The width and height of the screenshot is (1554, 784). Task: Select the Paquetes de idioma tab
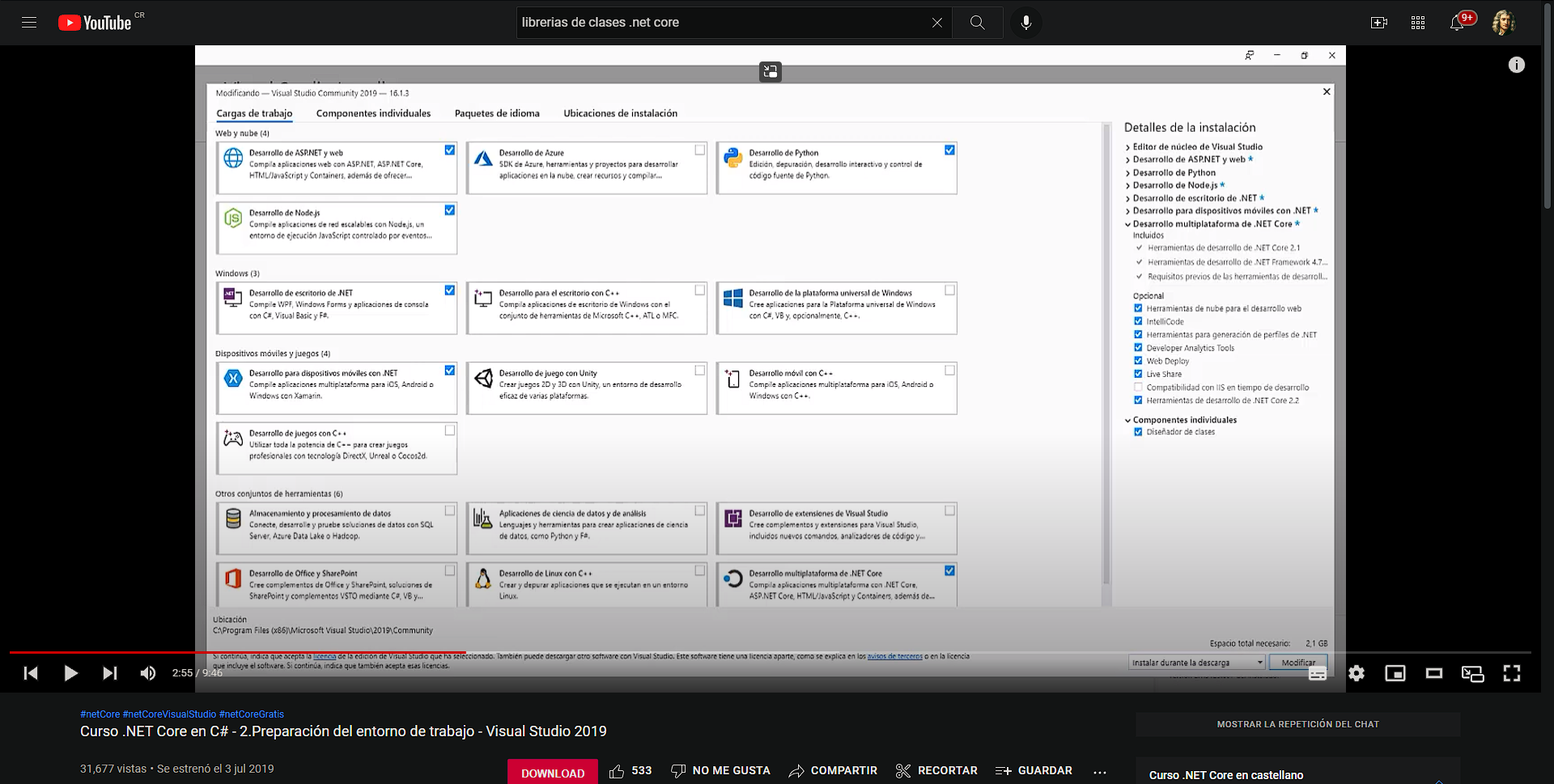(497, 113)
